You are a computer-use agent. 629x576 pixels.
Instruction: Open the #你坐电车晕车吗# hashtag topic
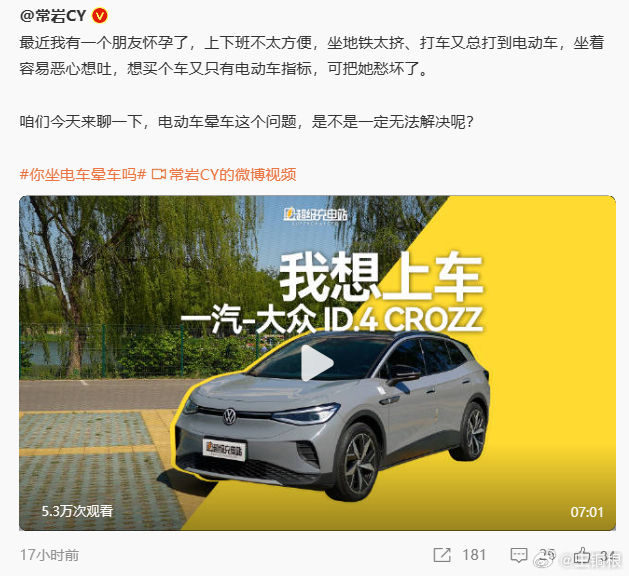click(83, 174)
